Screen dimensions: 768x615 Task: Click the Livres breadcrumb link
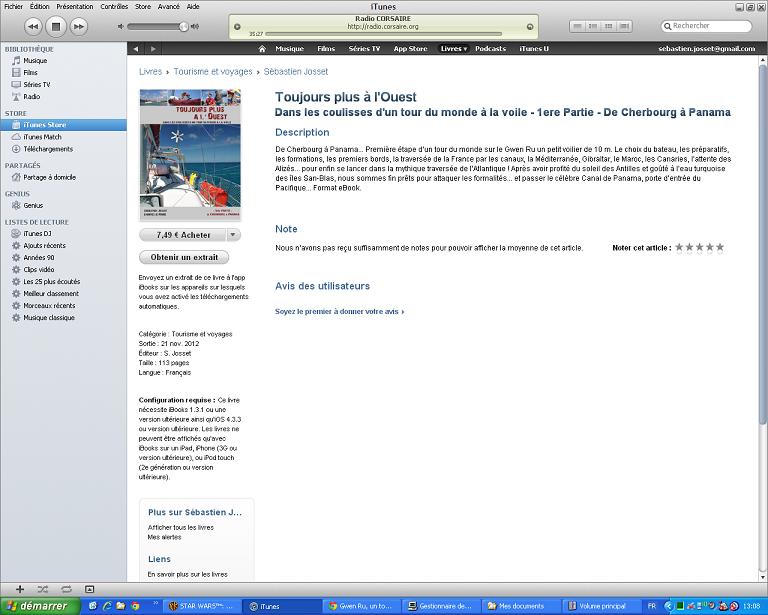(150, 71)
